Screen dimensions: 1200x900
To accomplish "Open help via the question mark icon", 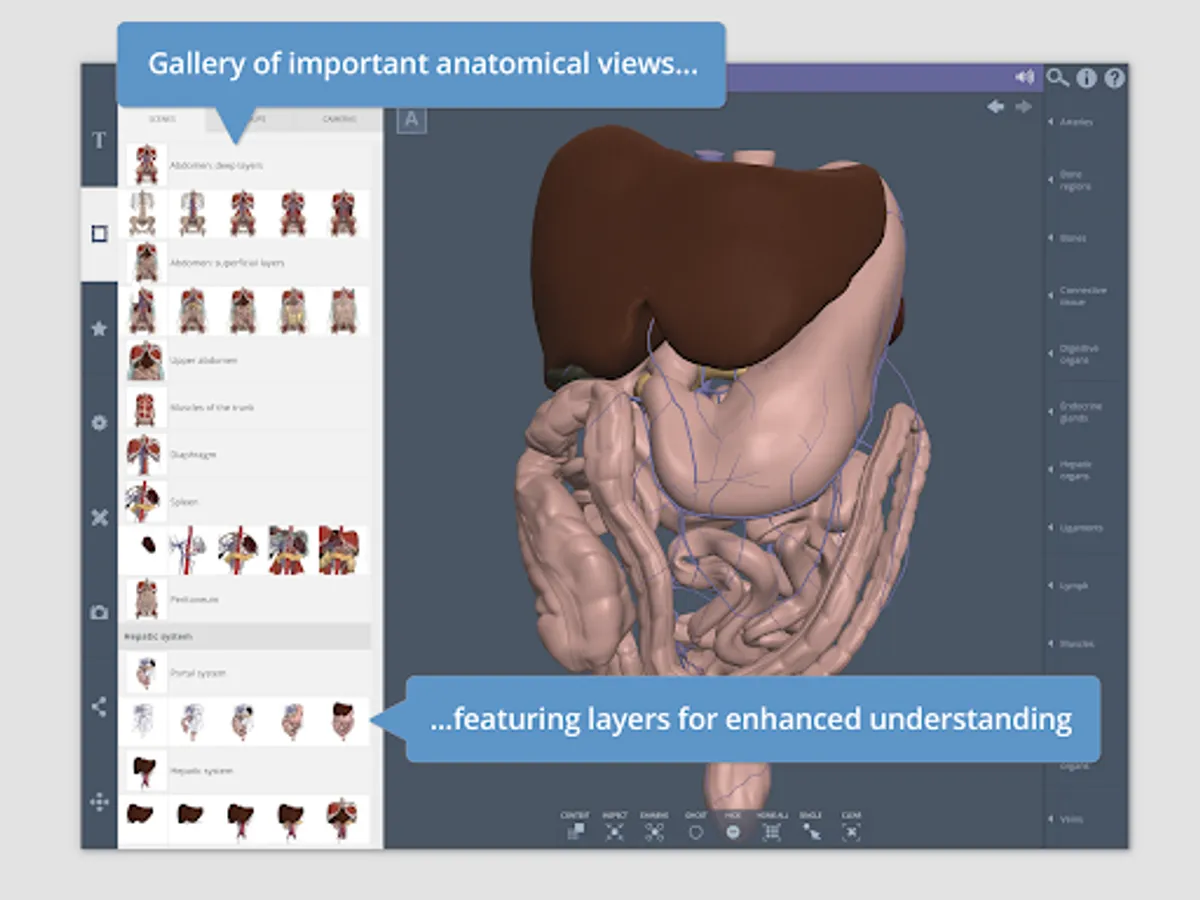I will tap(1115, 78).
